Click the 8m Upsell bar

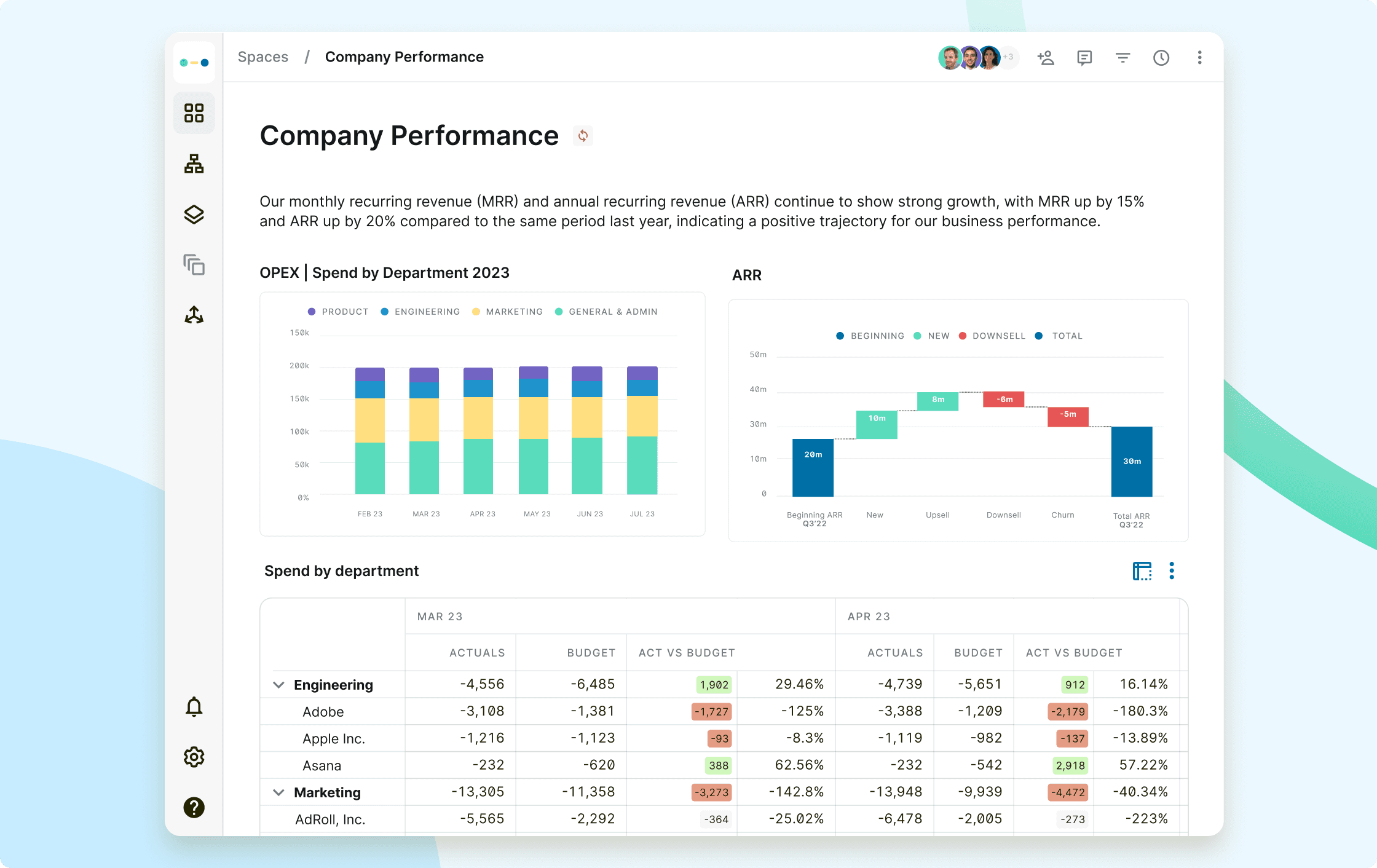tap(937, 401)
